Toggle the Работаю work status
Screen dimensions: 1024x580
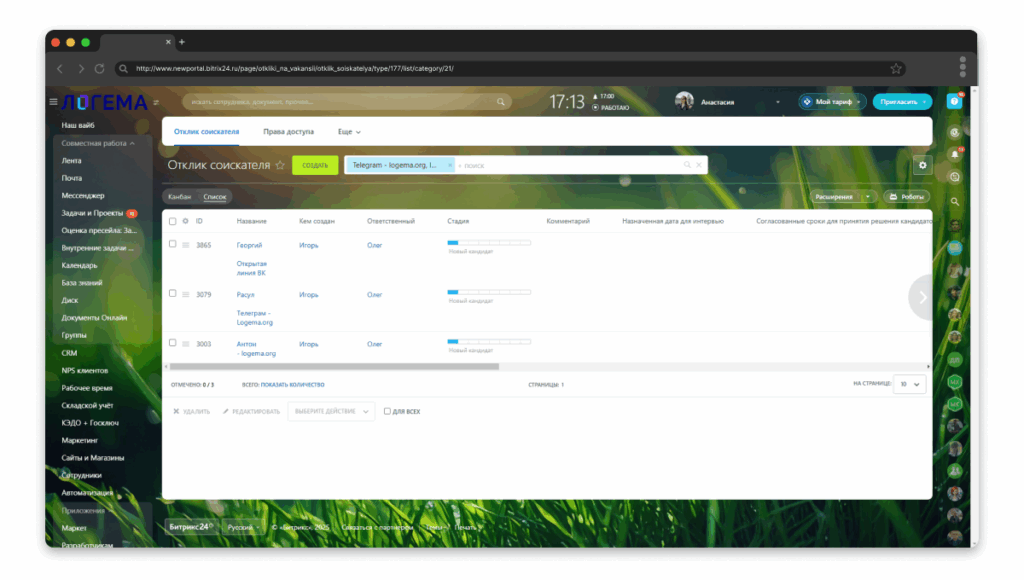[x=611, y=108]
